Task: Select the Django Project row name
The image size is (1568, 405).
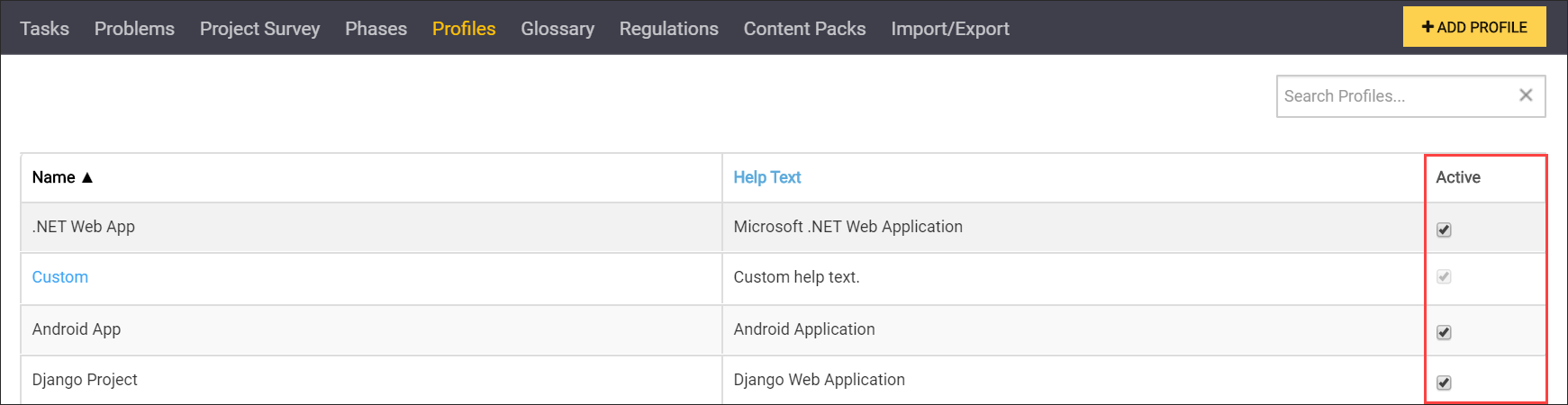Action: 85,380
